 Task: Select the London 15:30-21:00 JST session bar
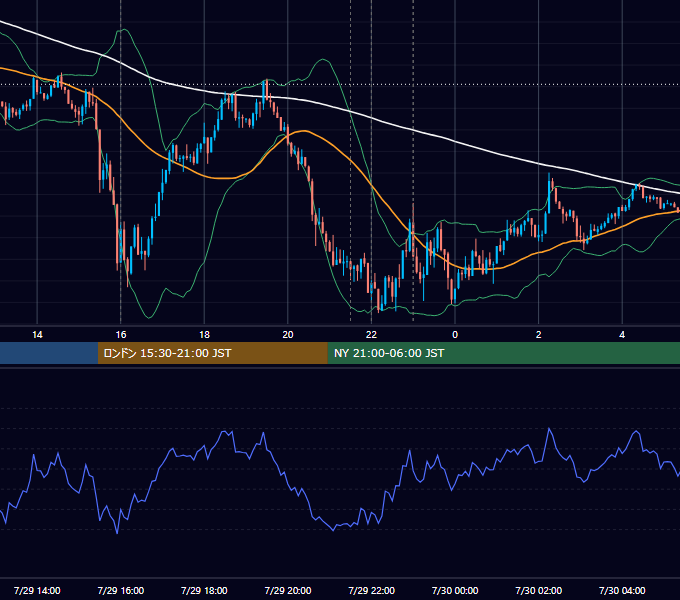(212, 353)
